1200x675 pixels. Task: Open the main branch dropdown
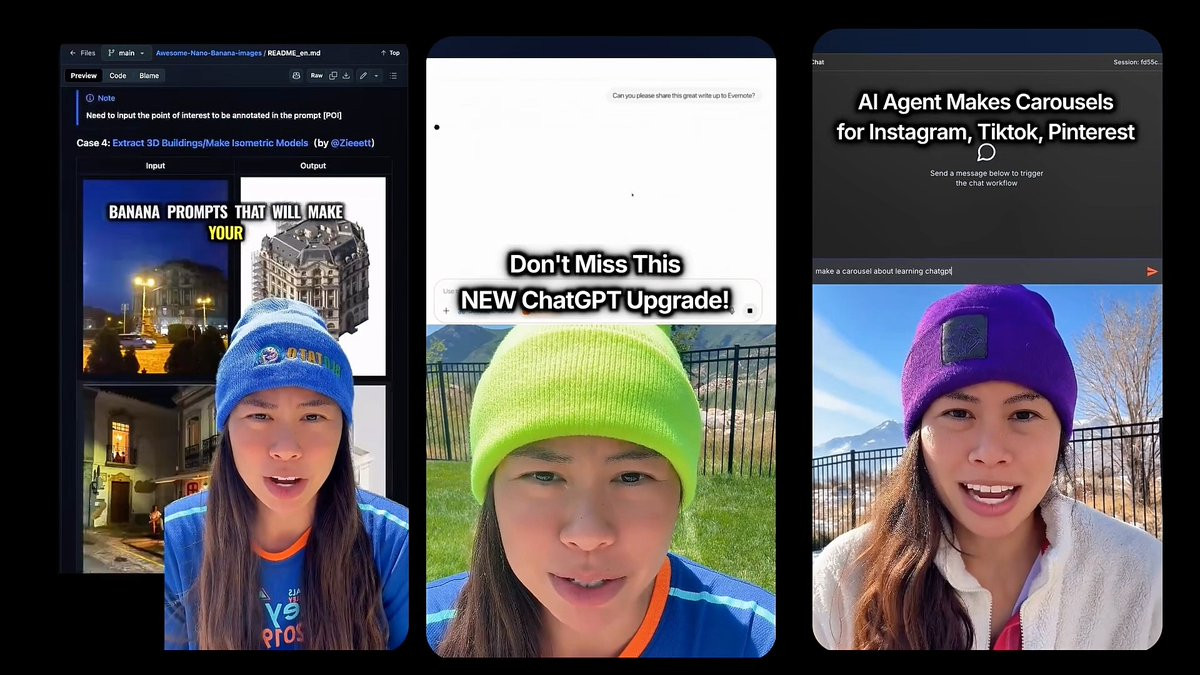126,53
